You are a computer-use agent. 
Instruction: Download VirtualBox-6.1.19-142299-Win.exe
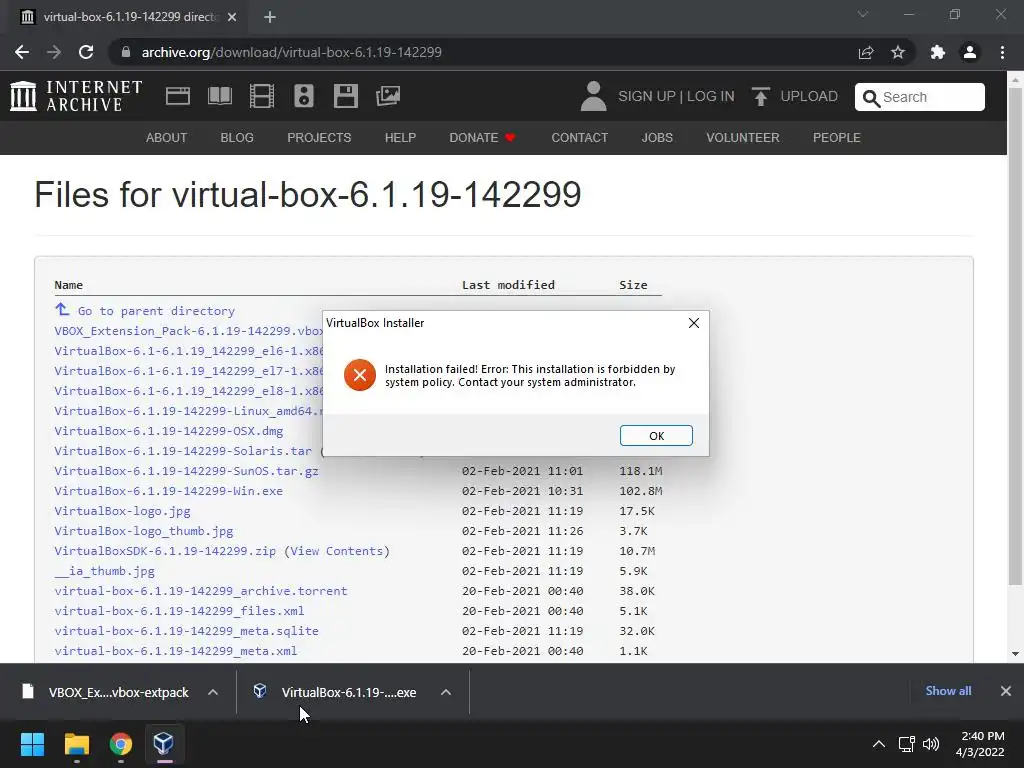coord(168,491)
